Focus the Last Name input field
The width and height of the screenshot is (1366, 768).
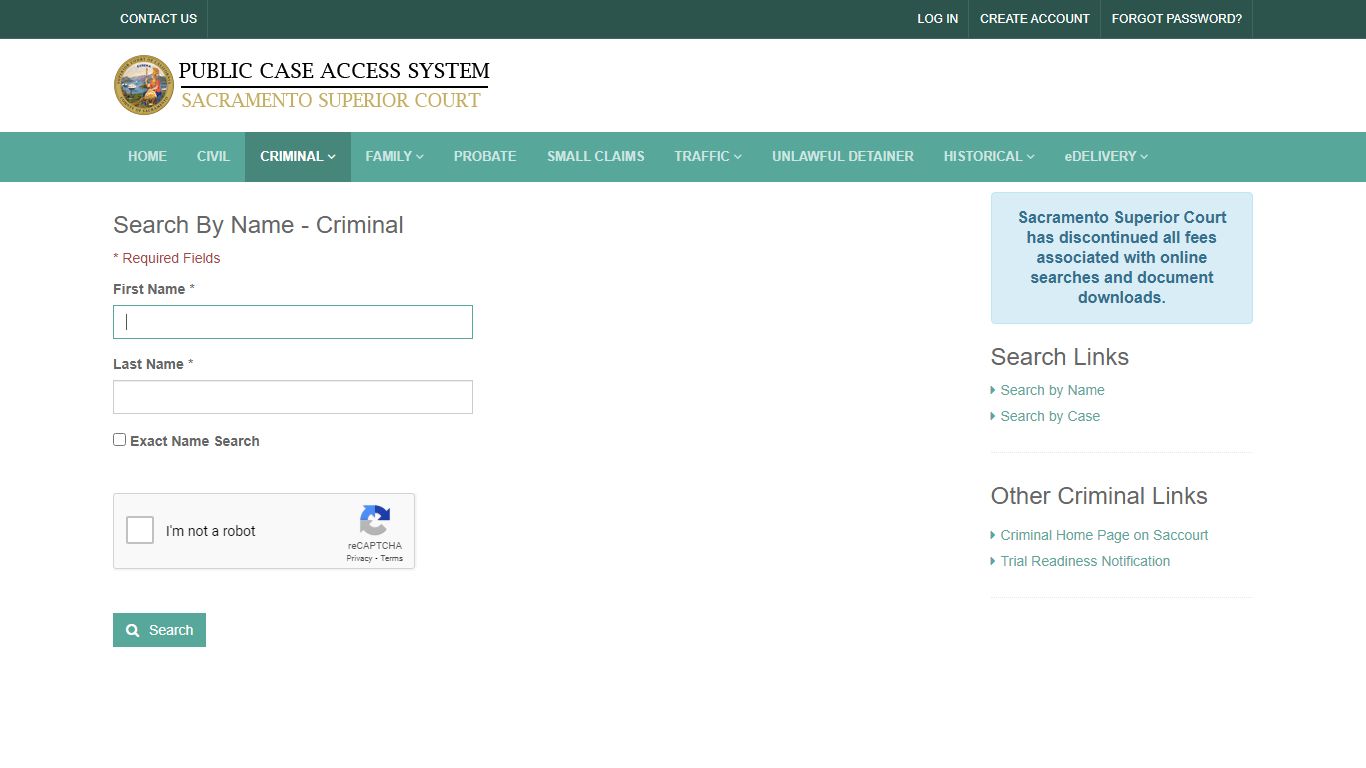[293, 397]
